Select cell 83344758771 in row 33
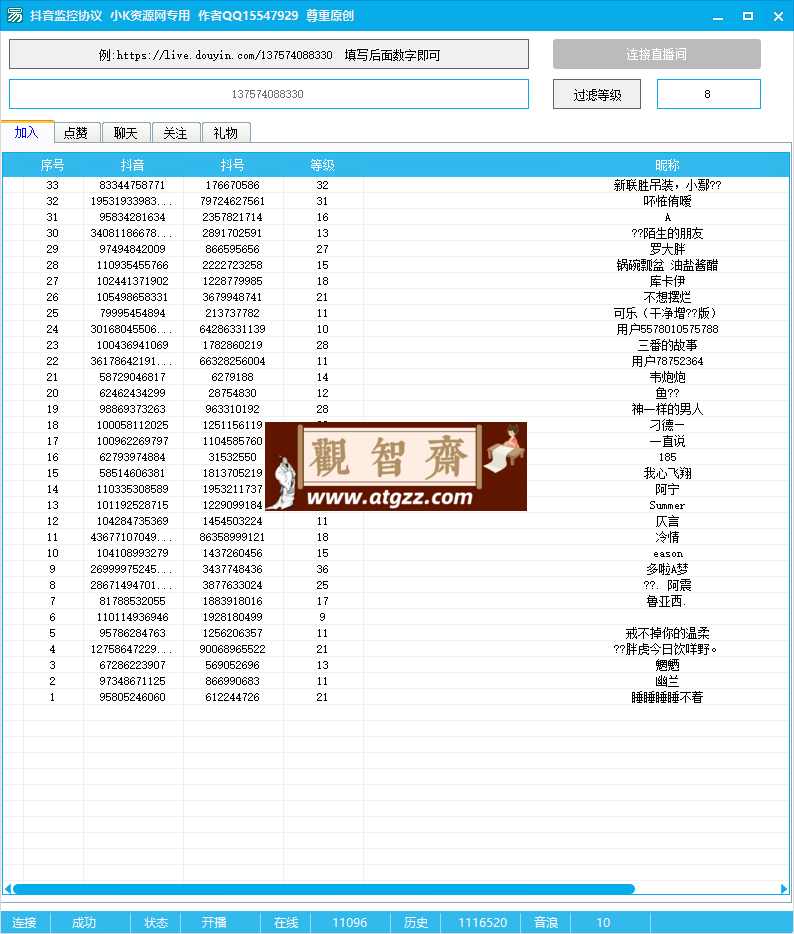The width and height of the screenshot is (794, 934). pos(132,185)
